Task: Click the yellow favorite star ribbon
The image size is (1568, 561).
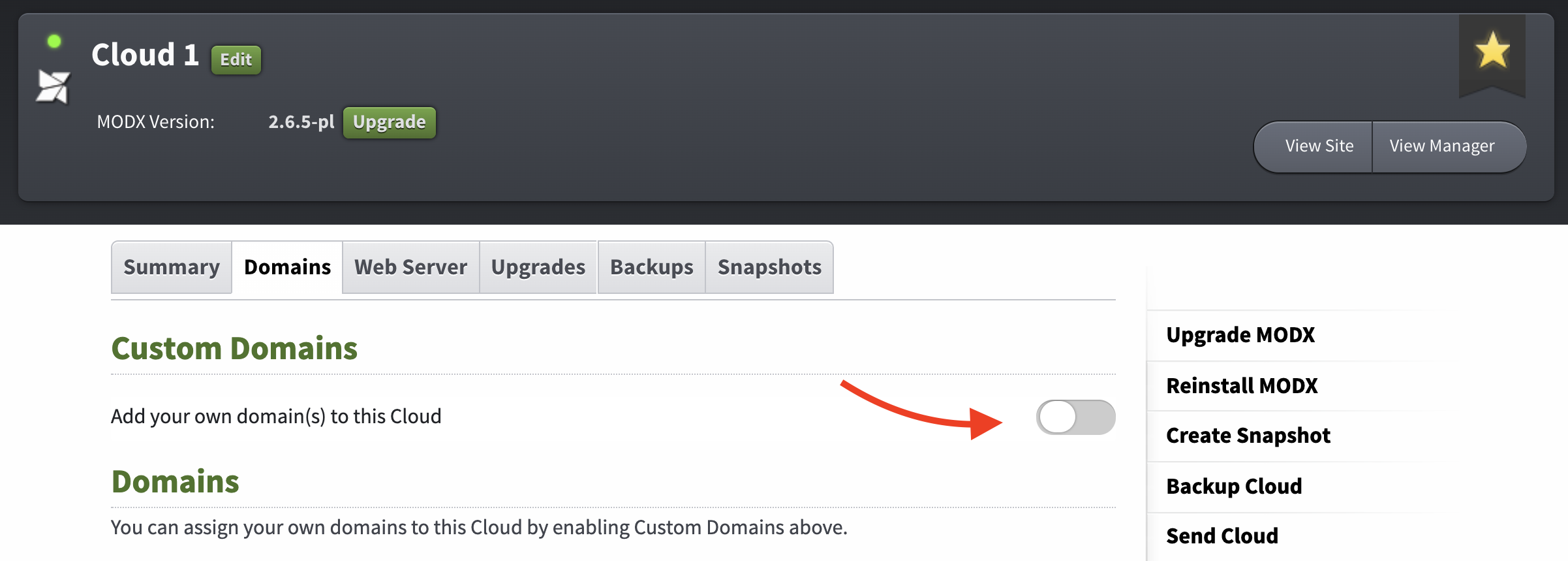Action: tap(1492, 52)
